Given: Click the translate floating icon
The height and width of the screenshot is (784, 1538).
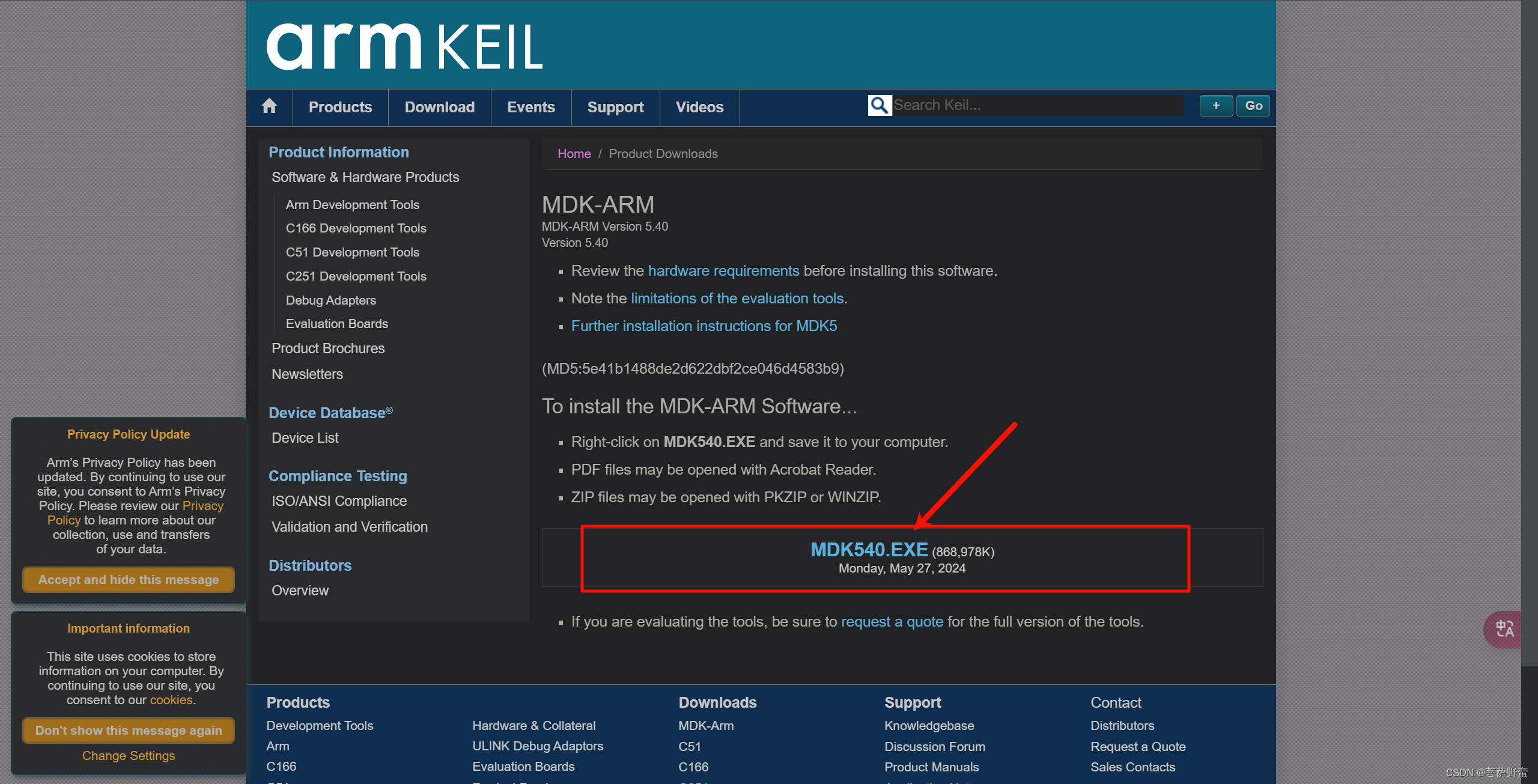Looking at the screenshot, I should pos(1503,629).
